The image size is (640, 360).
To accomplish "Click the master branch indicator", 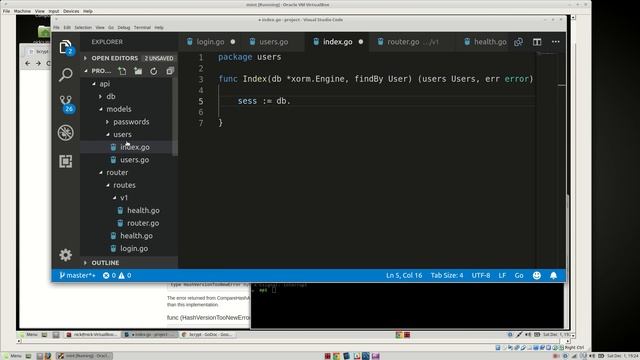I will [x=77, y=276].
